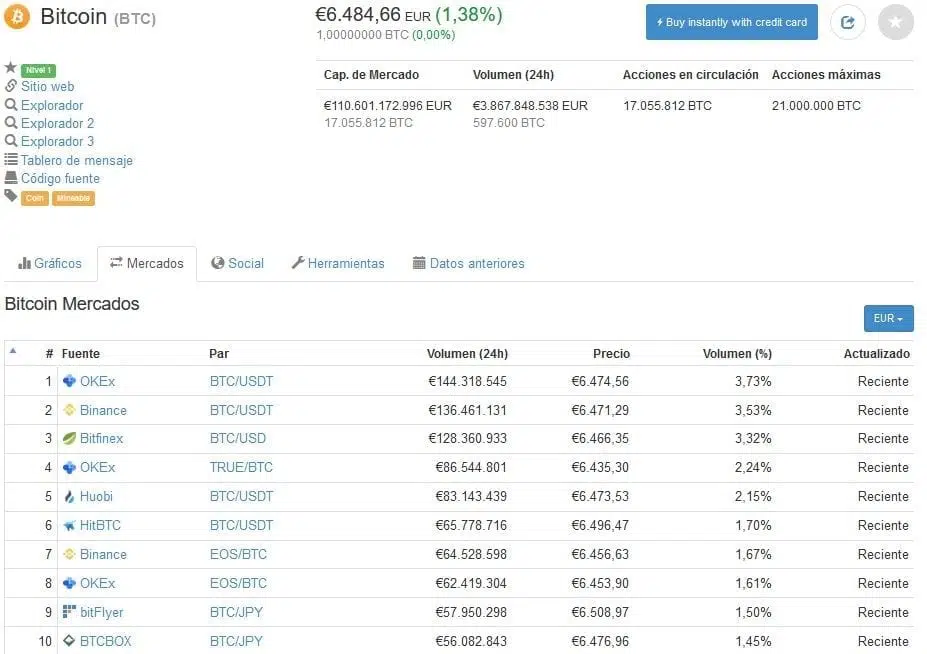Open HitBTC exchange link

coord(101,525)
